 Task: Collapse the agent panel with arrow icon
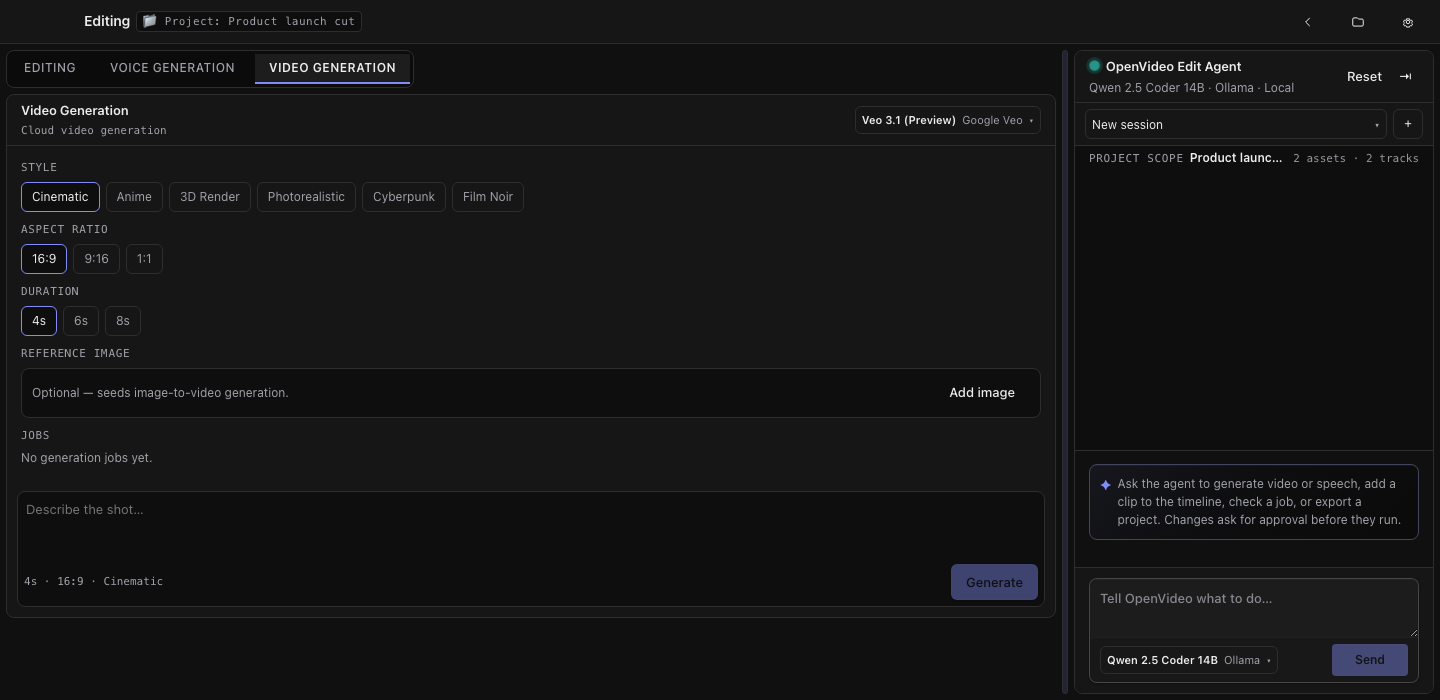[1405, 77]
